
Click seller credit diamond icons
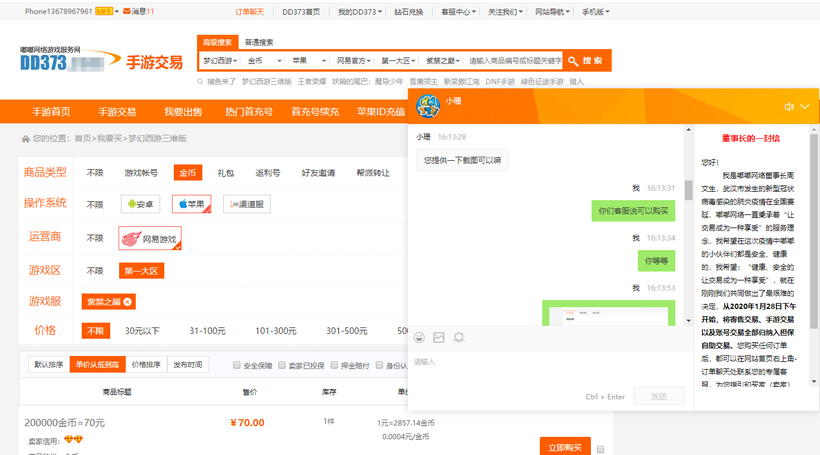(73, 439)
